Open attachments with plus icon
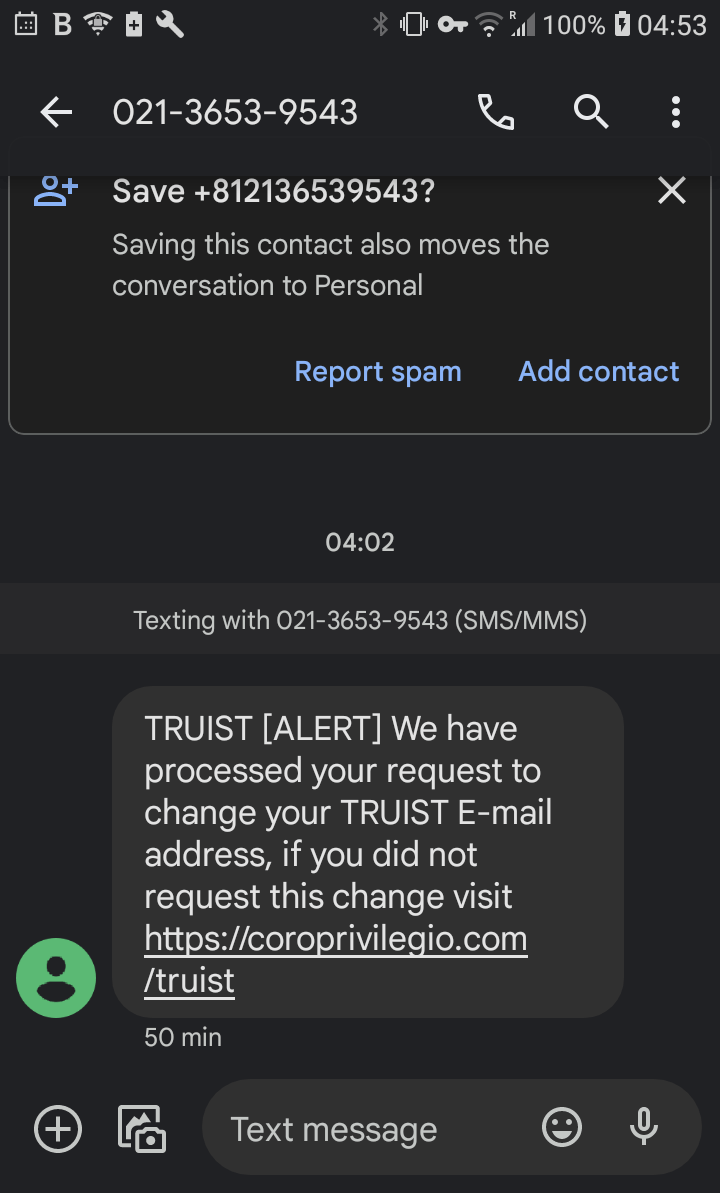The width and height of the screenshot is (720, 1193). point(58,1130)
